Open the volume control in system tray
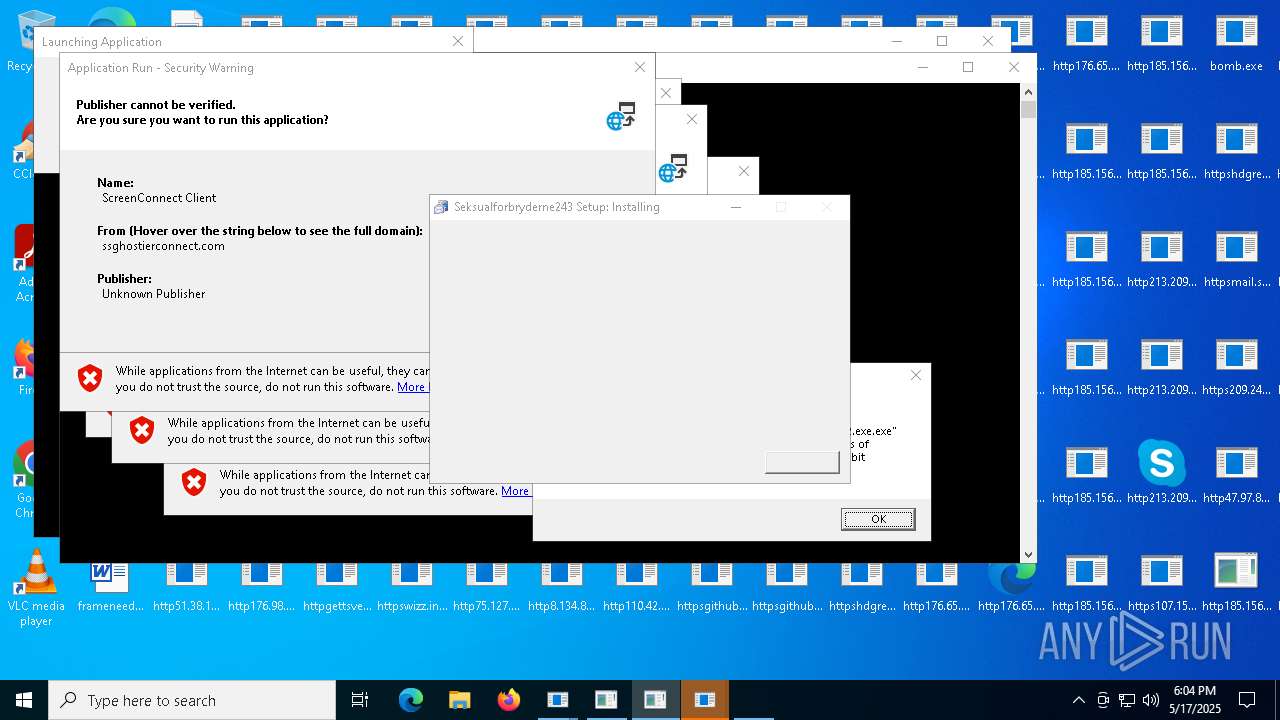The height and width of the screenshot is (720, 1280). pos(1151,700)
